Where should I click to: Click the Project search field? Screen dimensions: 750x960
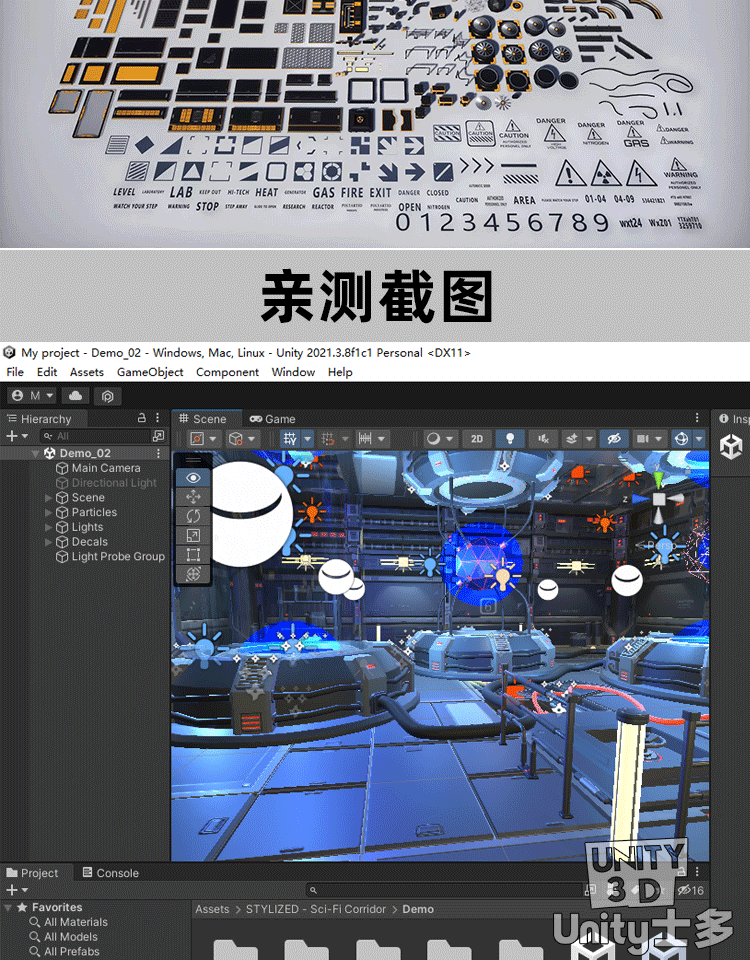pos(445,890)
